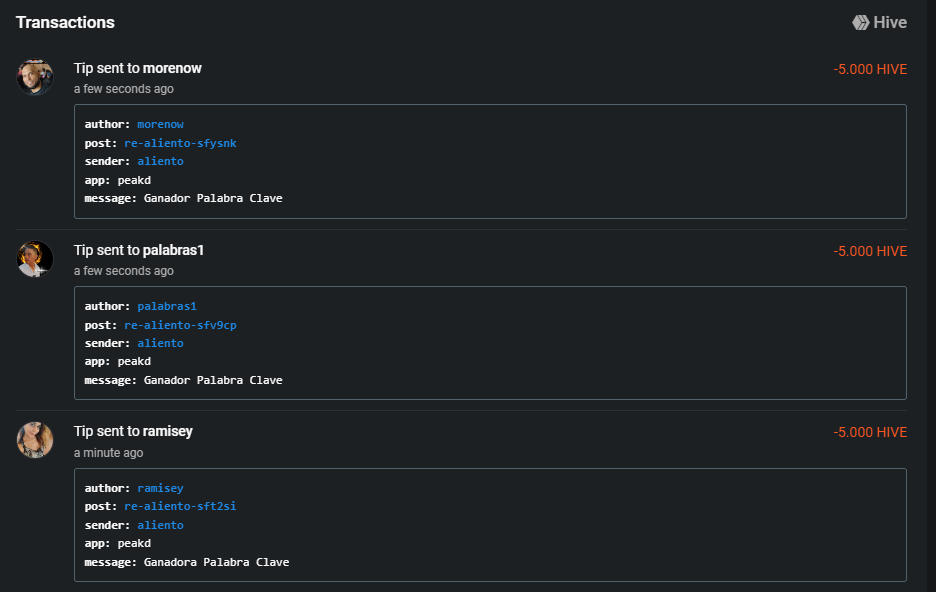Image resolution: width=936 pixels, height=592 pixels.
Task: Select the 'Tip sent to ramisey' title
Action: click(x=133, y=431)
